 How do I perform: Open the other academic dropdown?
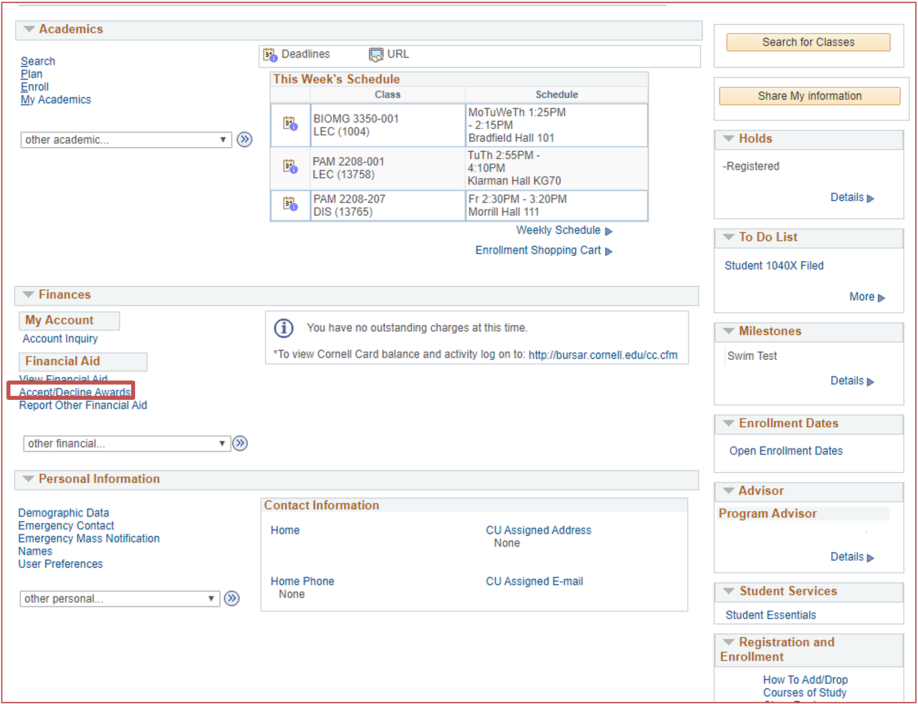[x=126, y=140]
